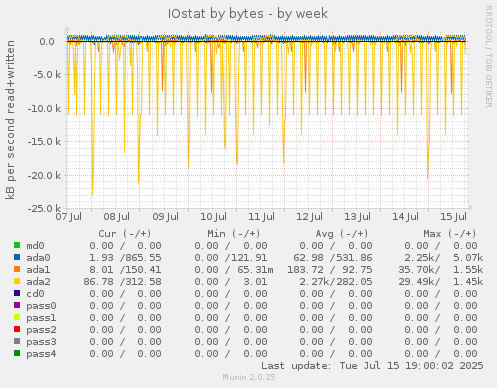Click the 'Last update' timestamp text
Viewport: 497px width, 388px height.
[372, 366]
